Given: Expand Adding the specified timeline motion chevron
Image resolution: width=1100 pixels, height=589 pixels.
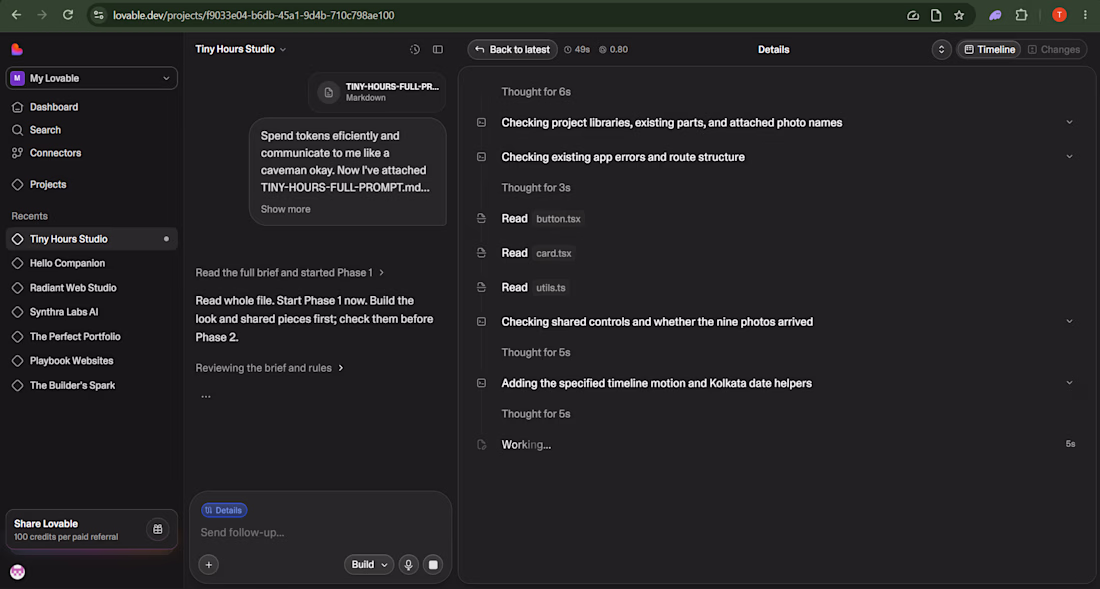Looking at the screenshot, I should coord(1069,383).
